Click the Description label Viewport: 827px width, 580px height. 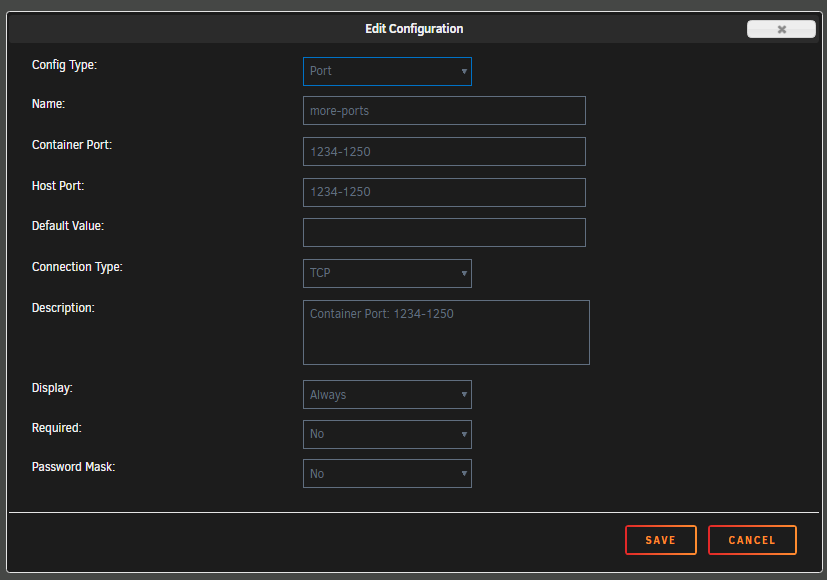(x=63, y=308)
